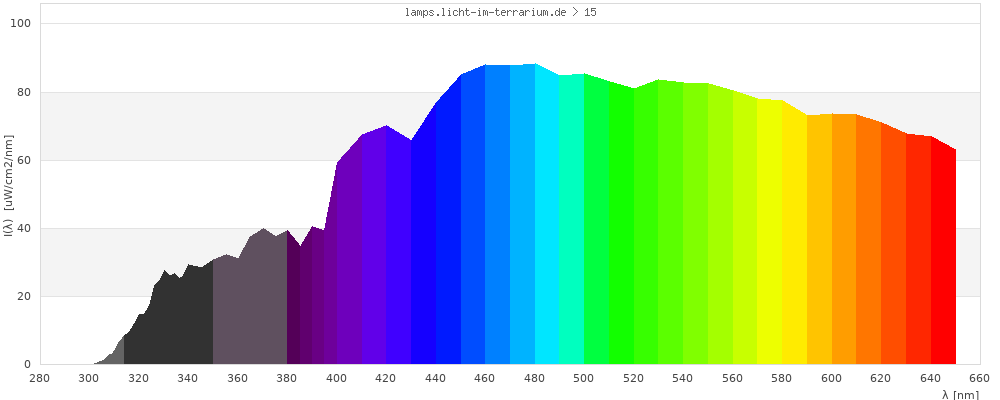This screenshot has width=1000, height=400.
Task: Click the 100 tick on the y-axis
Action: pyautogui.click(x=21, y=24)
